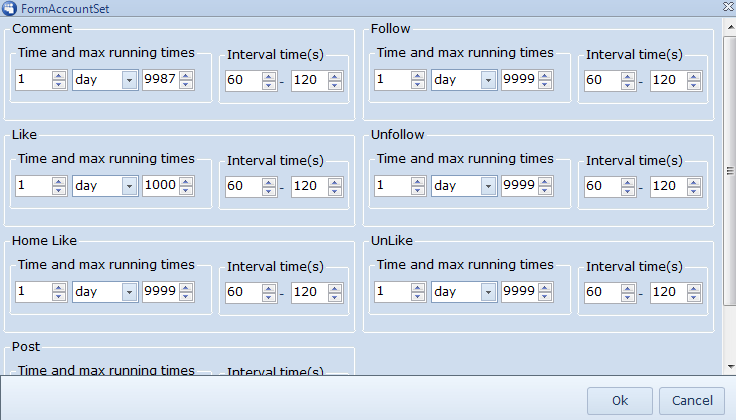Increase Follow interval minimum seconds
The width and height of the screenshot is (736, 420).
(x=627, y=75)
